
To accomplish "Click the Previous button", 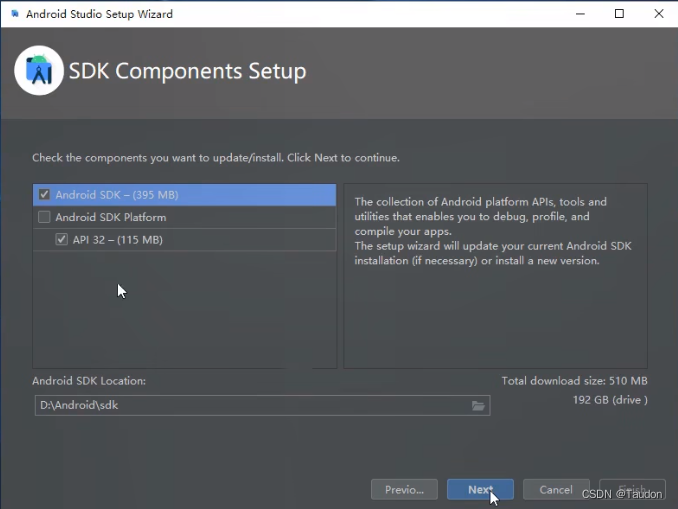I will point(404,490).
